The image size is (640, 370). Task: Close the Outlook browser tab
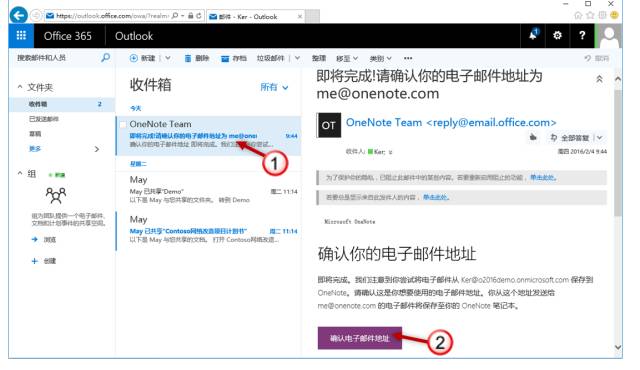click(x=300, y=16)
